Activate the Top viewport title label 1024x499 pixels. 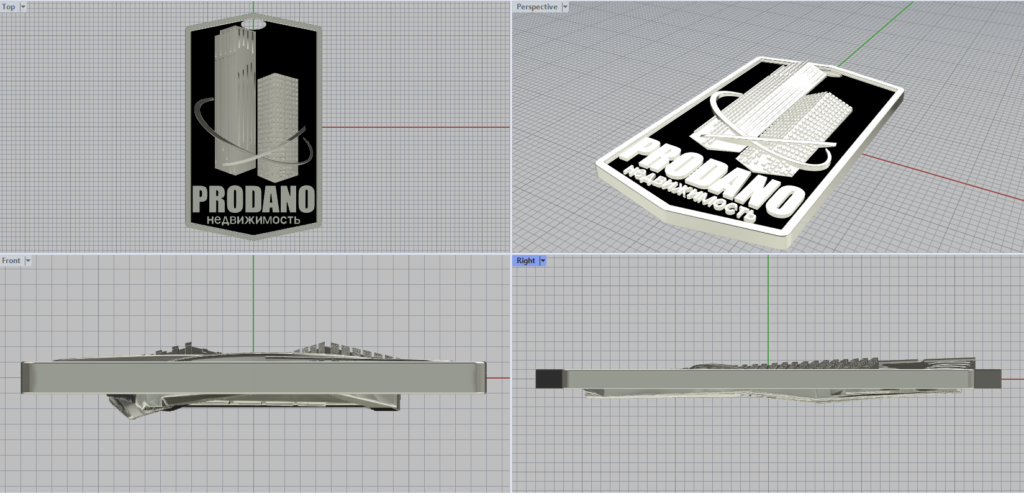9,7
